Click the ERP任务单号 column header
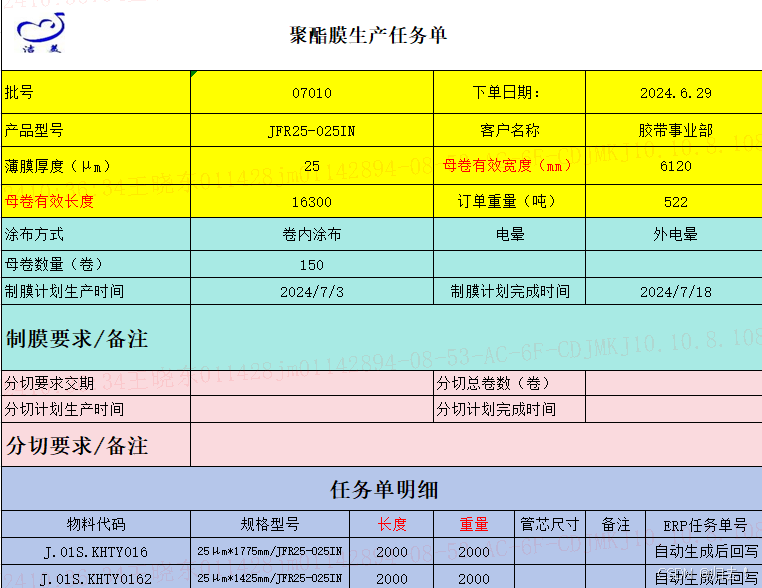This screenshot has height=588, width=762. point(704,524)
